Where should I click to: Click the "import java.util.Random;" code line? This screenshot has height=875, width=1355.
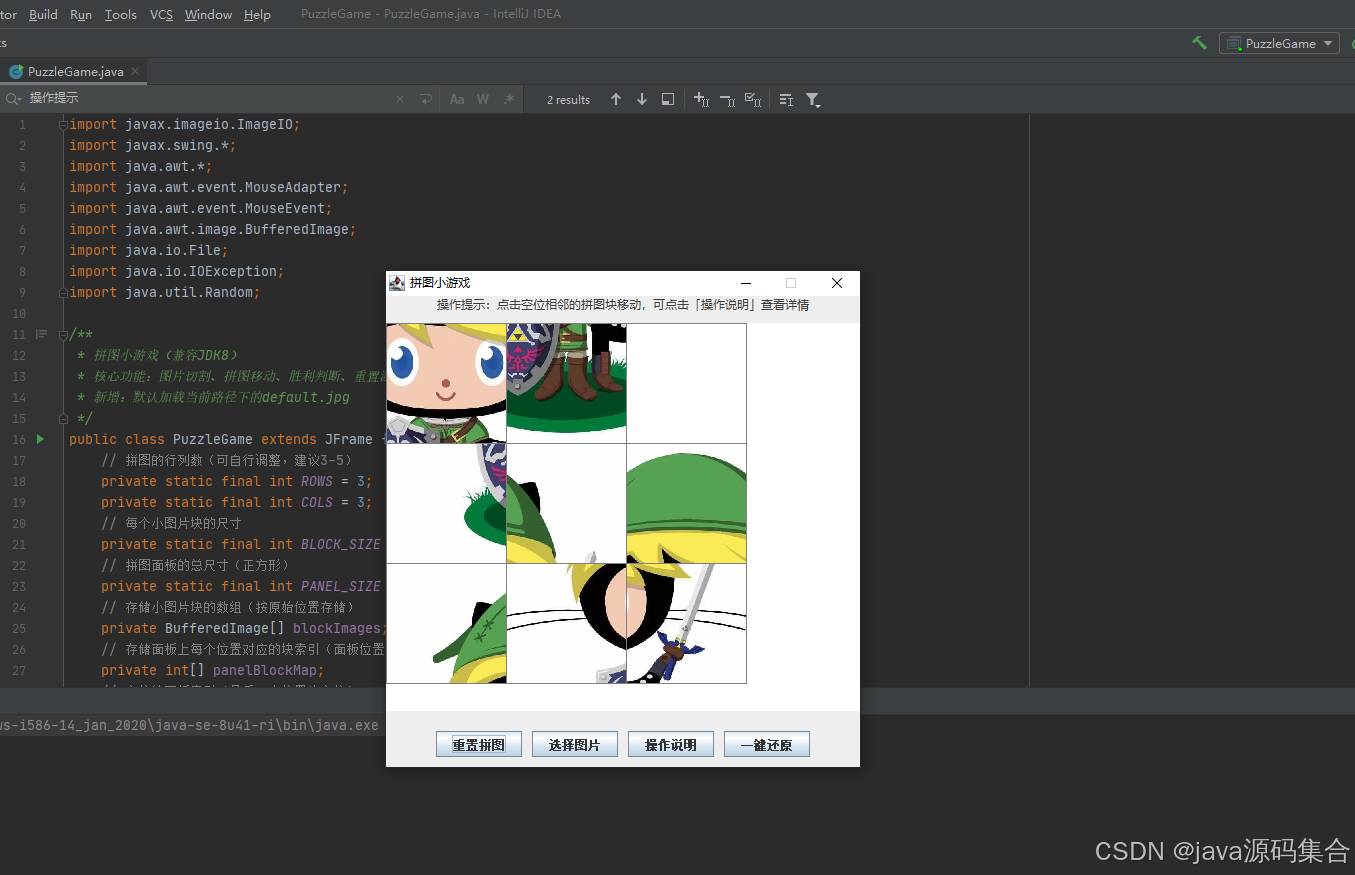pos(164,292)
